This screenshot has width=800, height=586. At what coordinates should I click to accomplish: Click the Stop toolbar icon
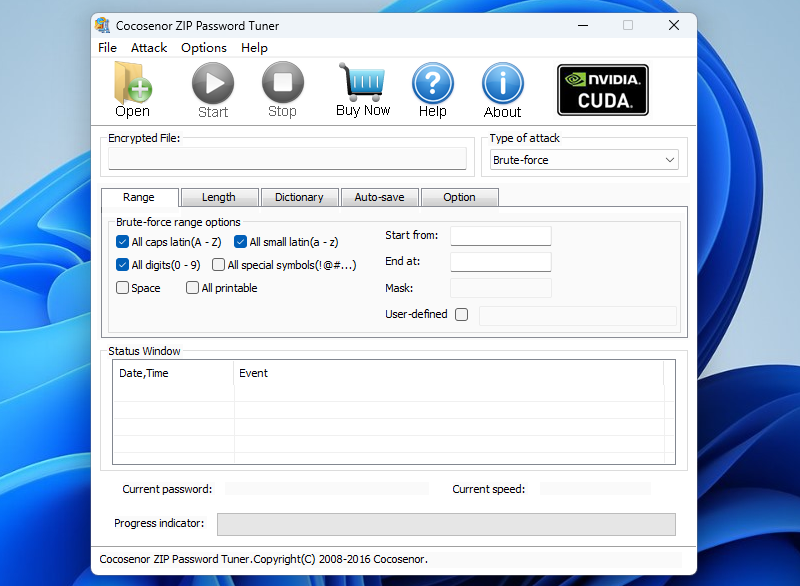[x=283, y=83]
